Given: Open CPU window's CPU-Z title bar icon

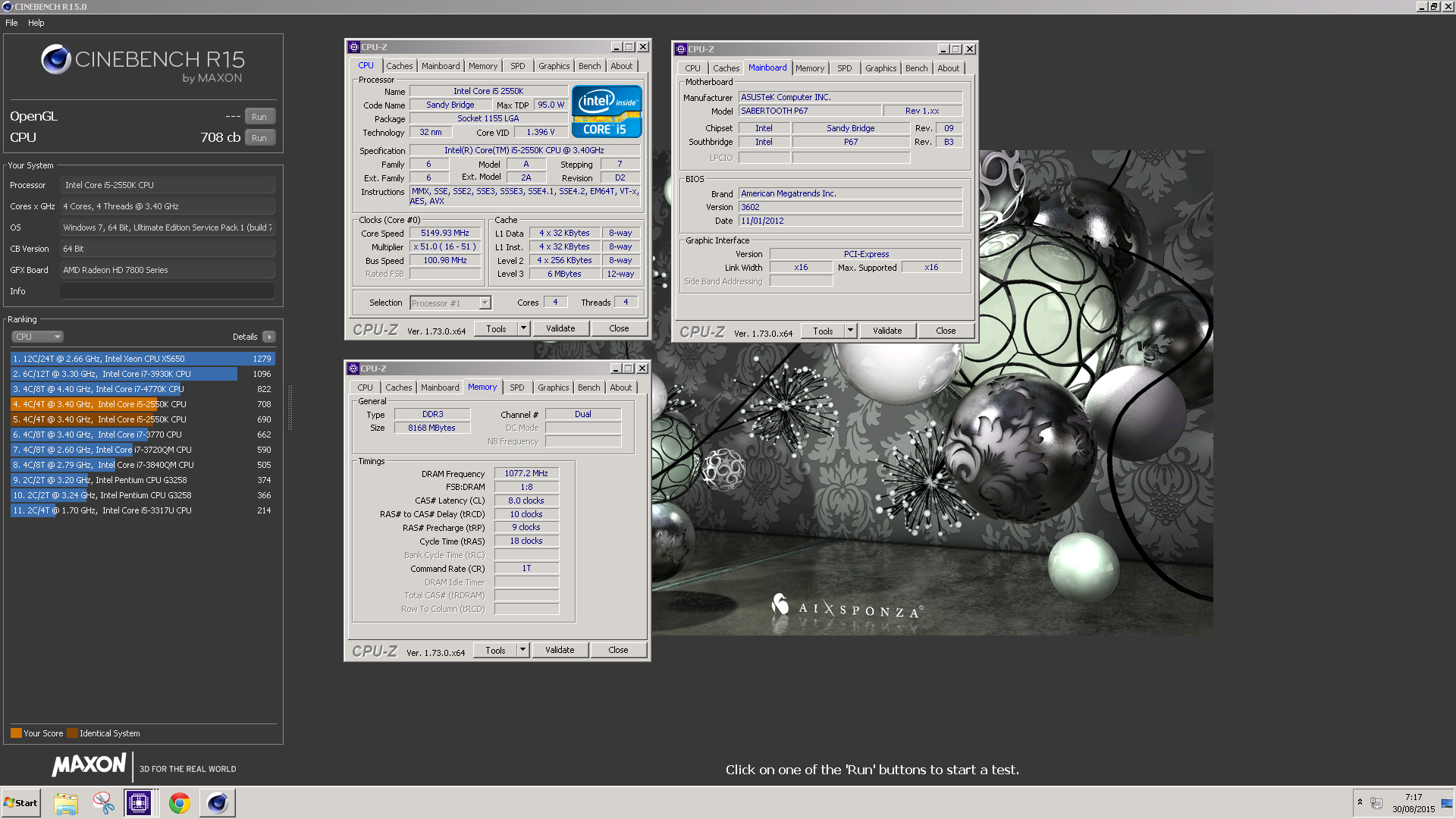Looking at the screenshot, I should pos(354,47).
